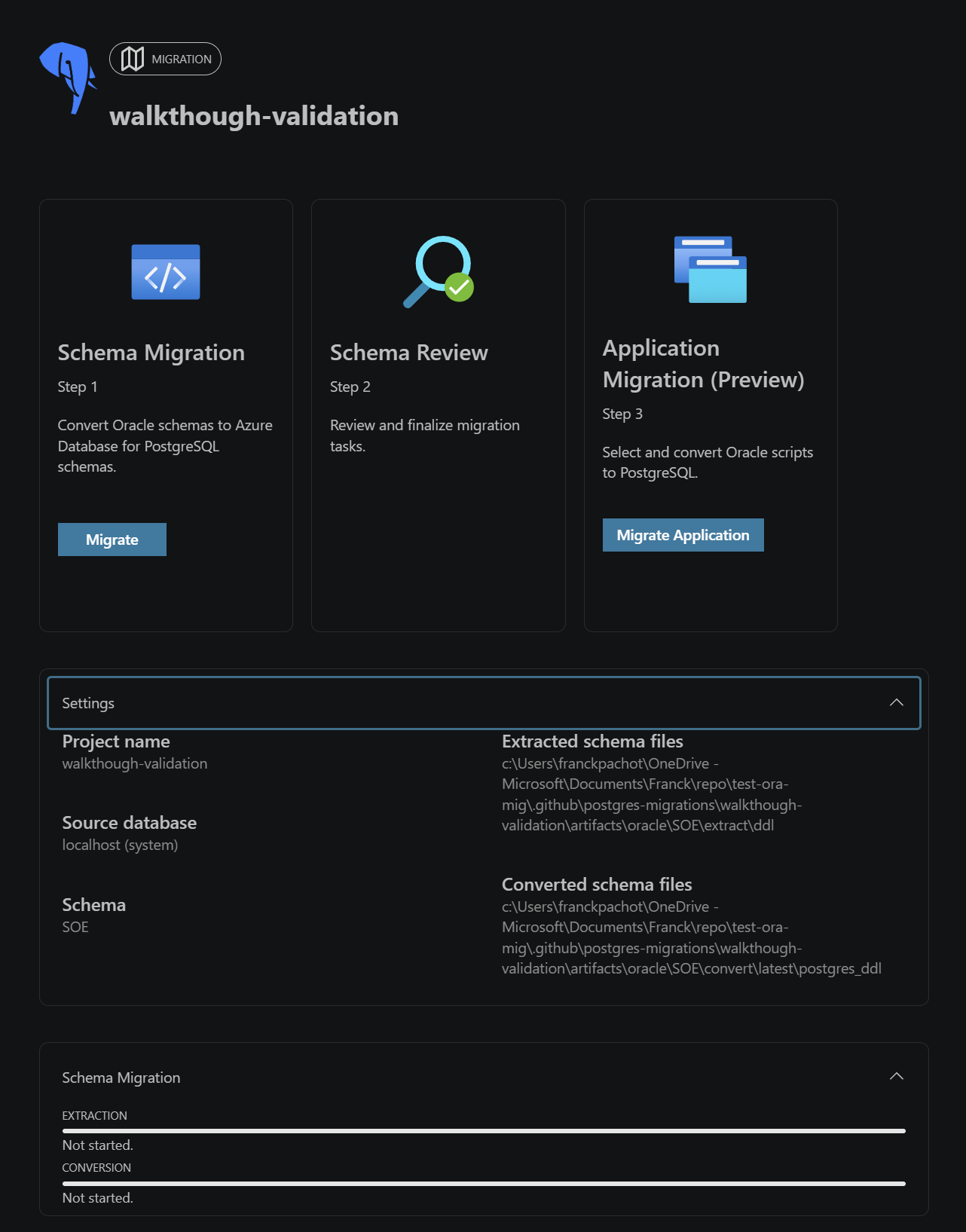Click the Schema Review magnifier icon
Image resolution: width=966 pixels, height=1232 pixels.
[x=439, y=272]
